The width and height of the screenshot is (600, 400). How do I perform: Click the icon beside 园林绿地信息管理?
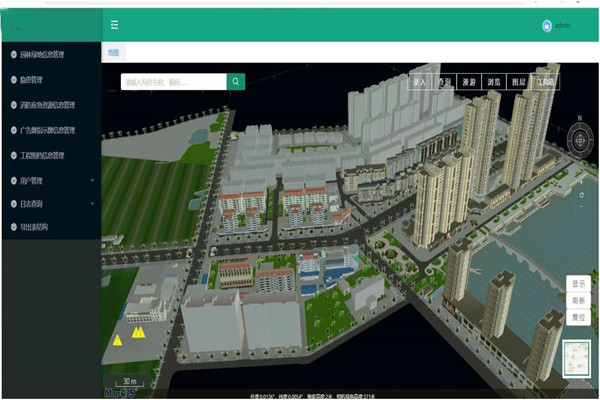13,54
